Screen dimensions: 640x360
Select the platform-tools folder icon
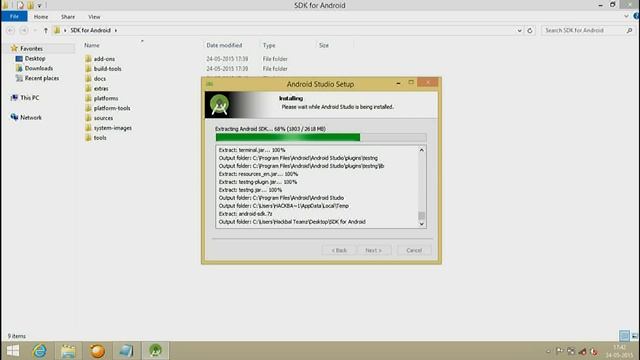[88, 108]
